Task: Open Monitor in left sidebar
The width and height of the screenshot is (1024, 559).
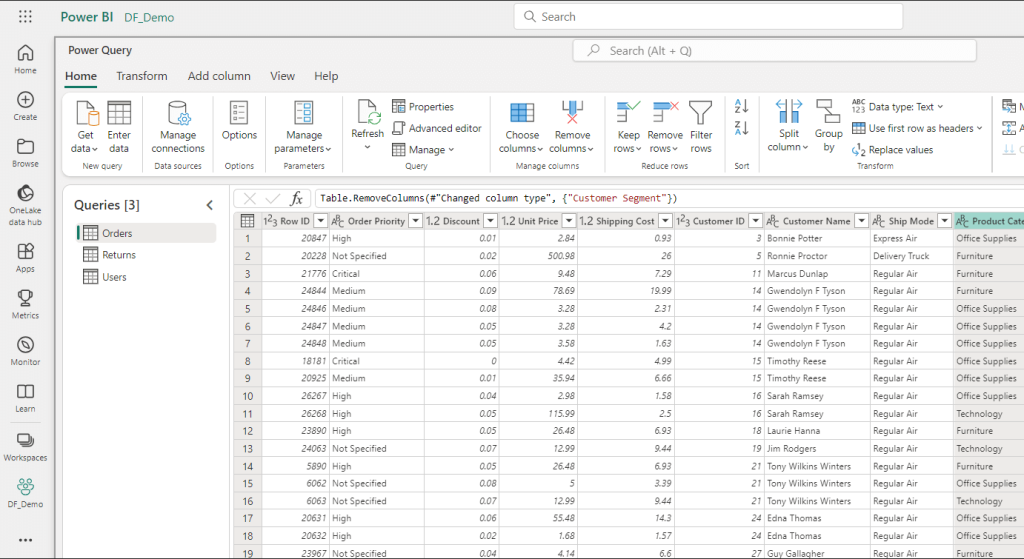Action: [25, 351]
